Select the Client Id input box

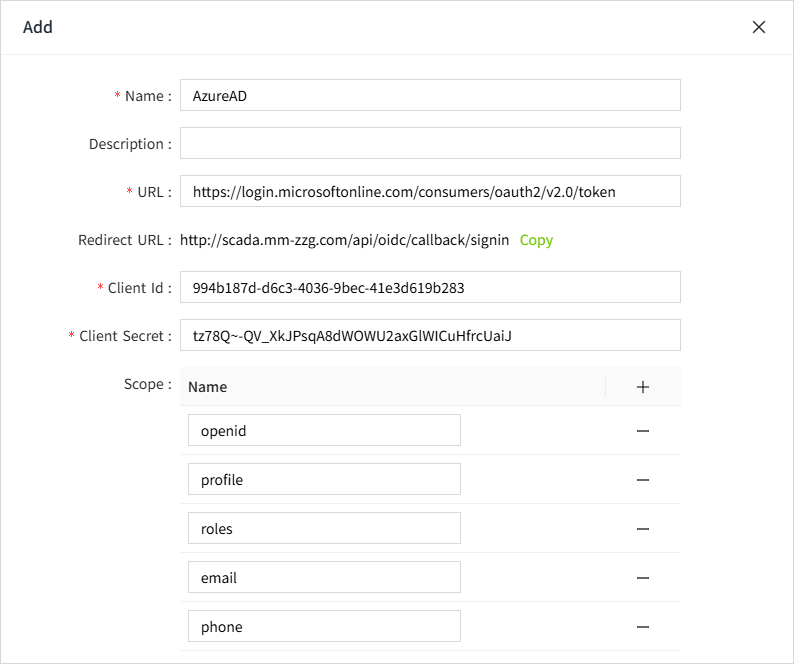pyautogui.click(x=430, y=287)
